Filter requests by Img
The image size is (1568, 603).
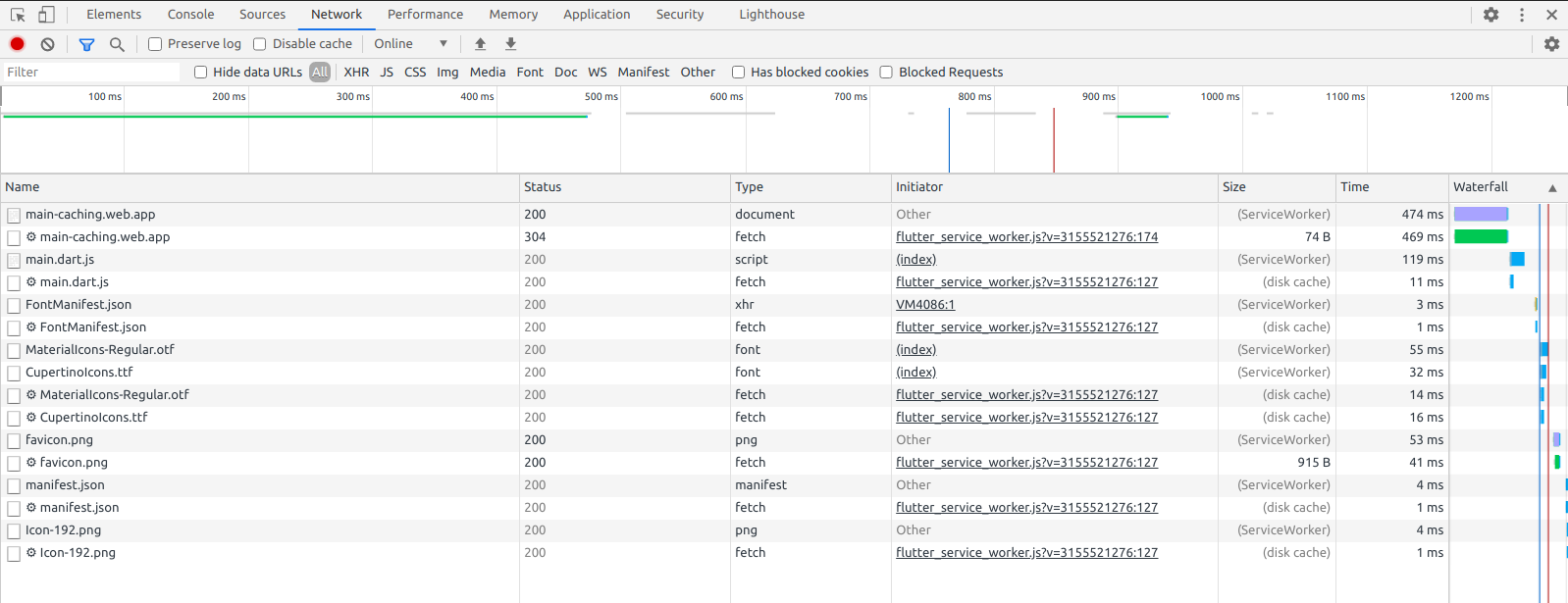click(447, 73)
